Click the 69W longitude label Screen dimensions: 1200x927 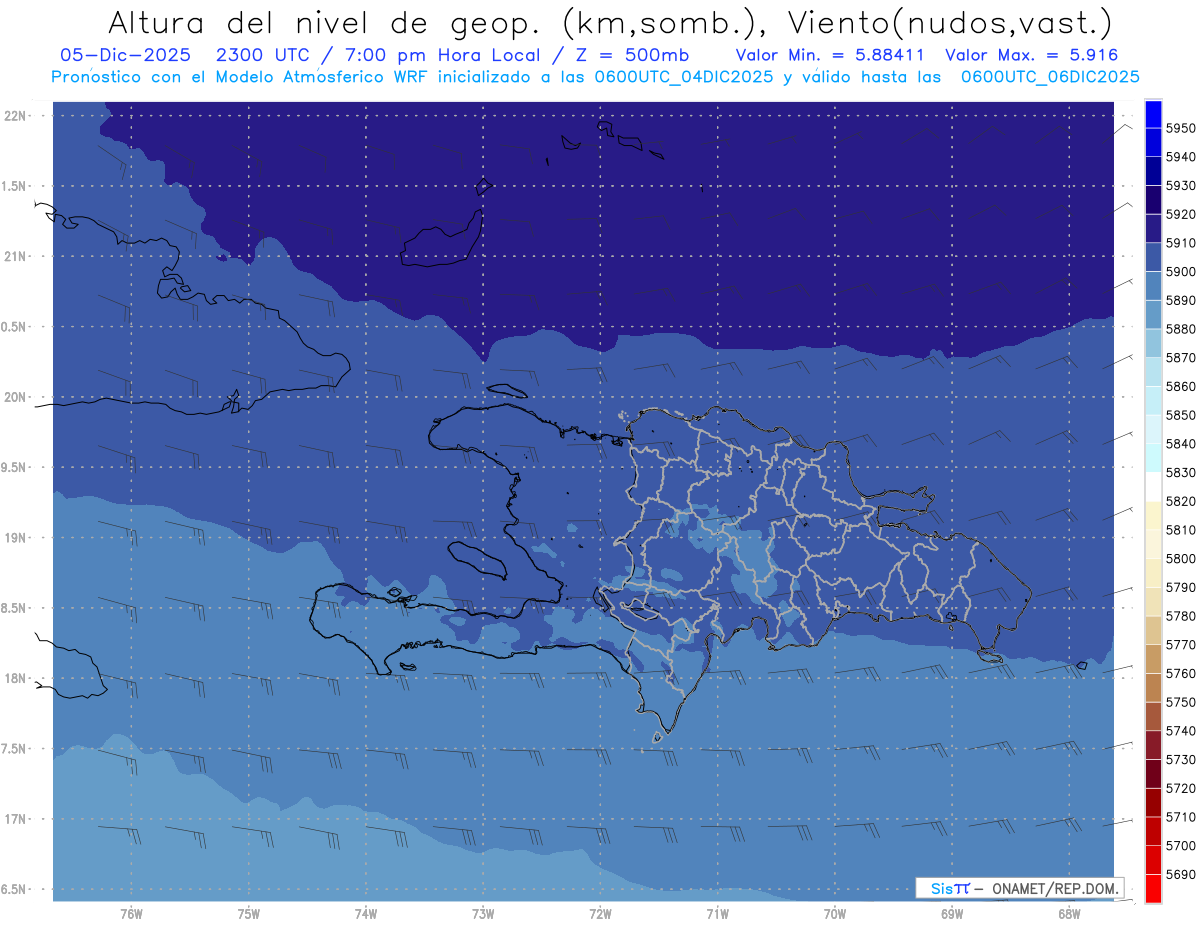click(952, 914)
